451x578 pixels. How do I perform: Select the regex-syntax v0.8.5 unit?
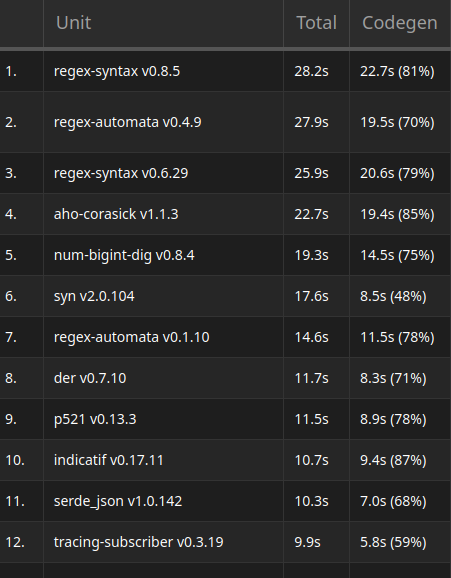pyautogui.click(x=117, y=71)
